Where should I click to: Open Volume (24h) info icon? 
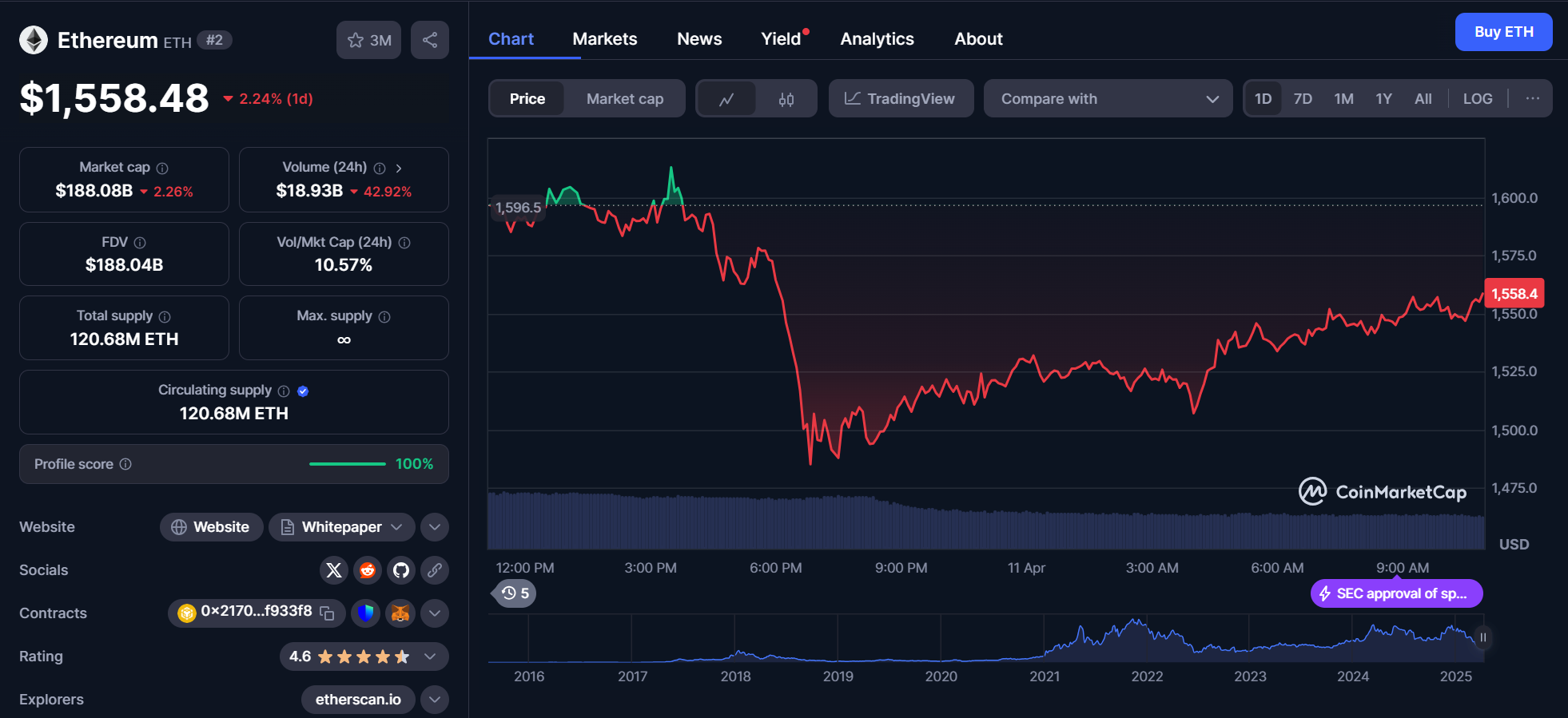tap(380, 168)
